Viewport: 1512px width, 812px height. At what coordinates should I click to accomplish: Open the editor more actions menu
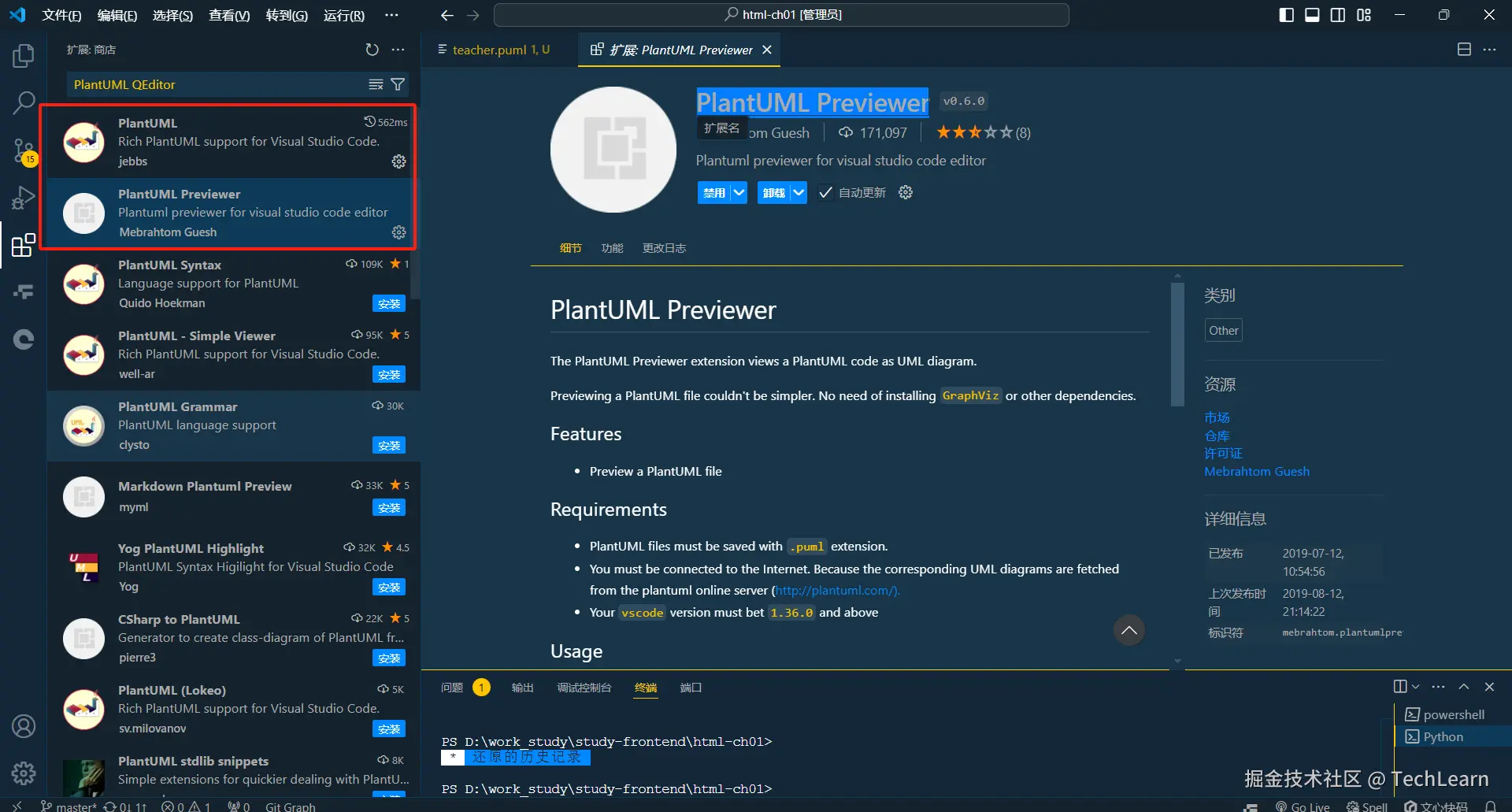point(1489,50)
